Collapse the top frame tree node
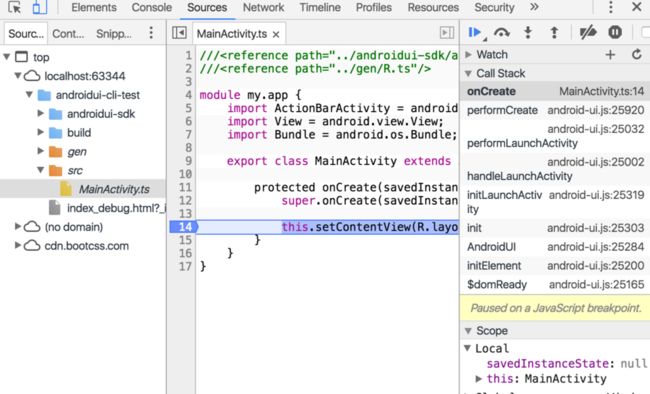 click(x=6, y=56)
